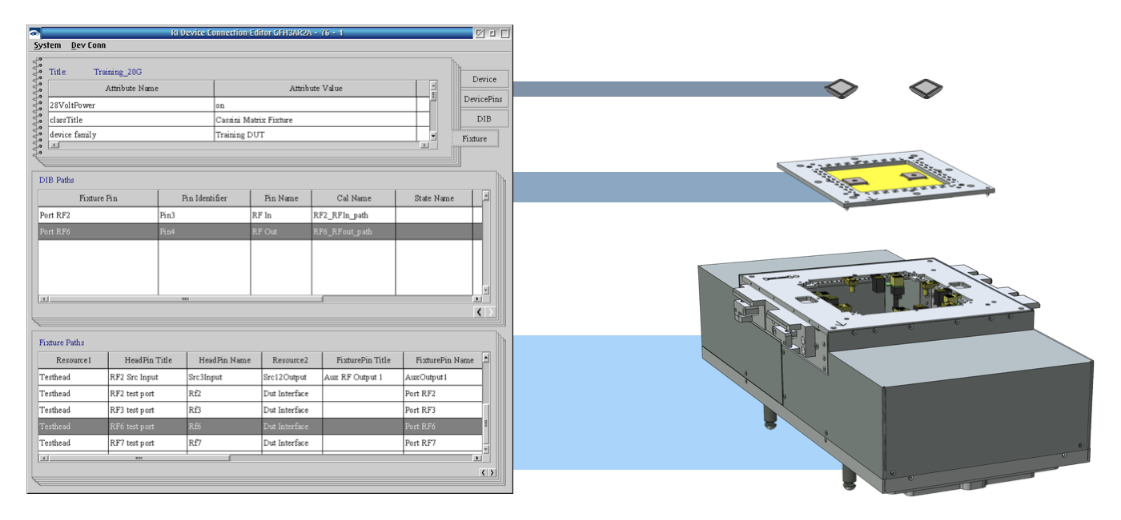
Task: Select the 'device family' attribute cell
Action: [132, 134]
